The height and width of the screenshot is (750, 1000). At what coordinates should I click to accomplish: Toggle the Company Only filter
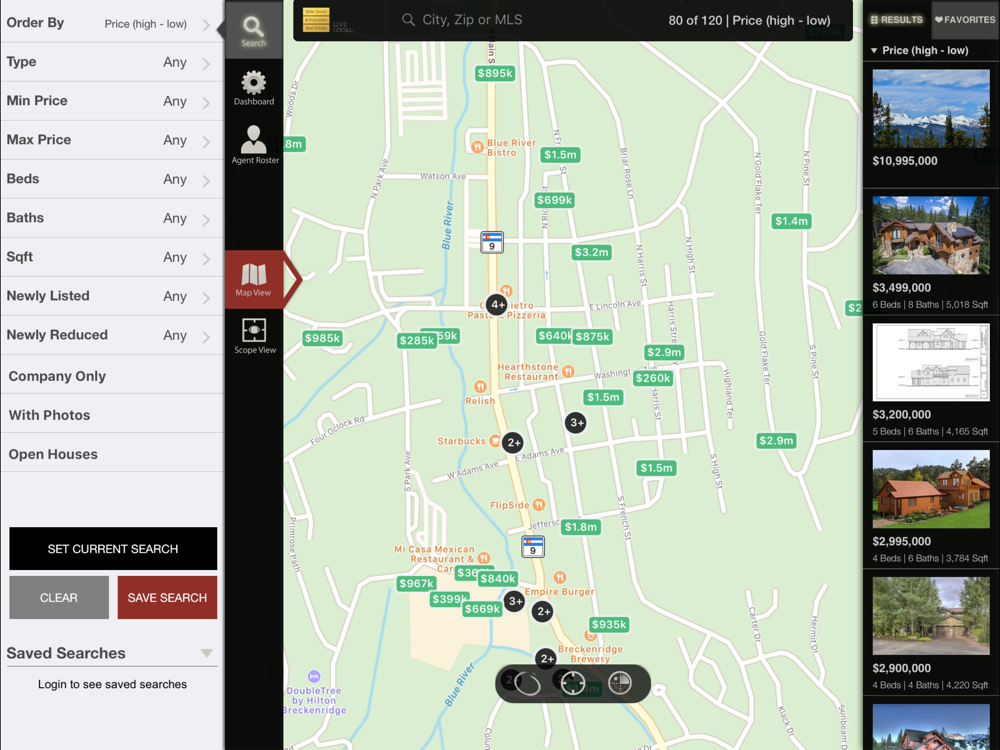112,376
